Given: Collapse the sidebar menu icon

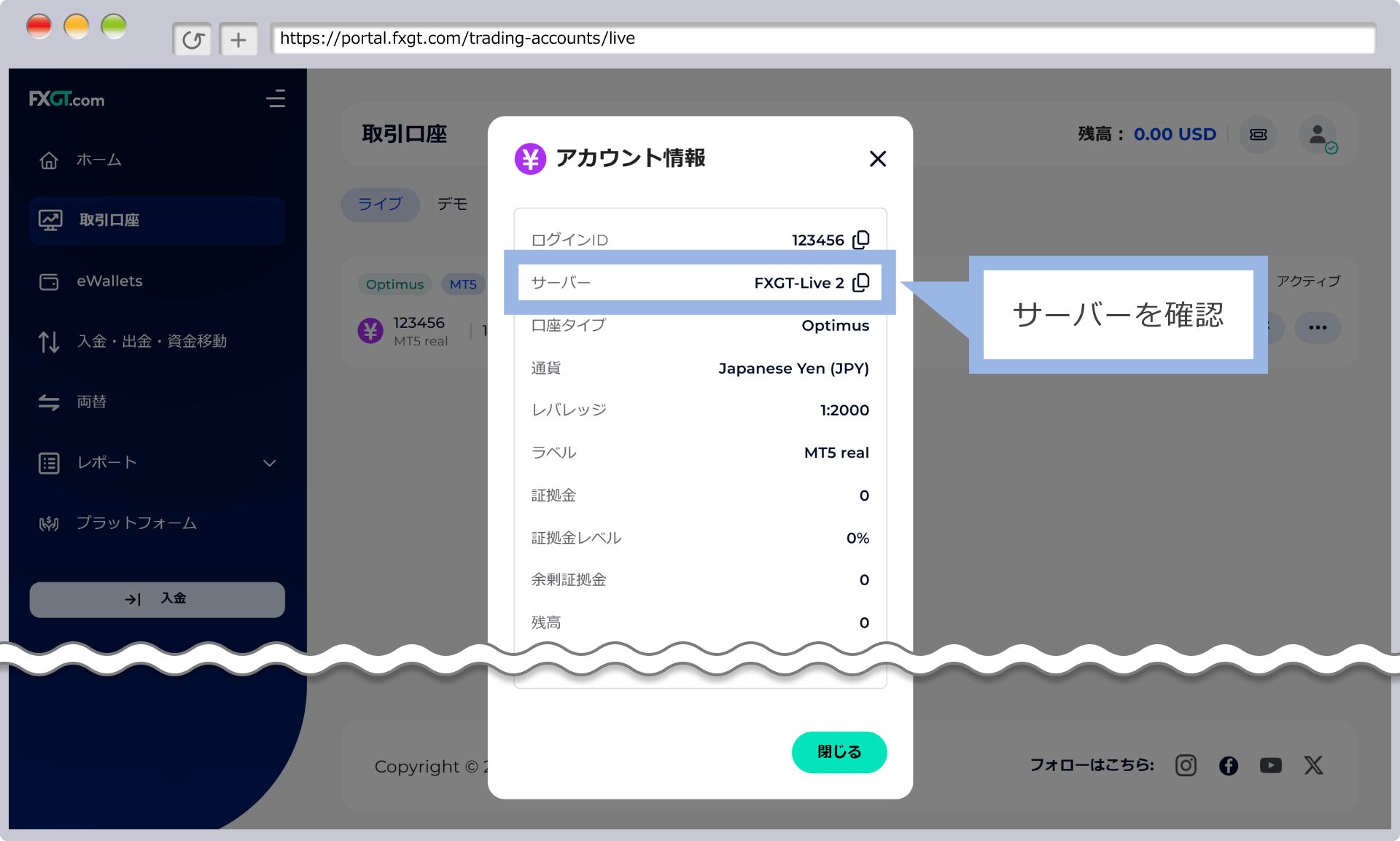Looking at the screenshot, I should (x=276, y=98).
